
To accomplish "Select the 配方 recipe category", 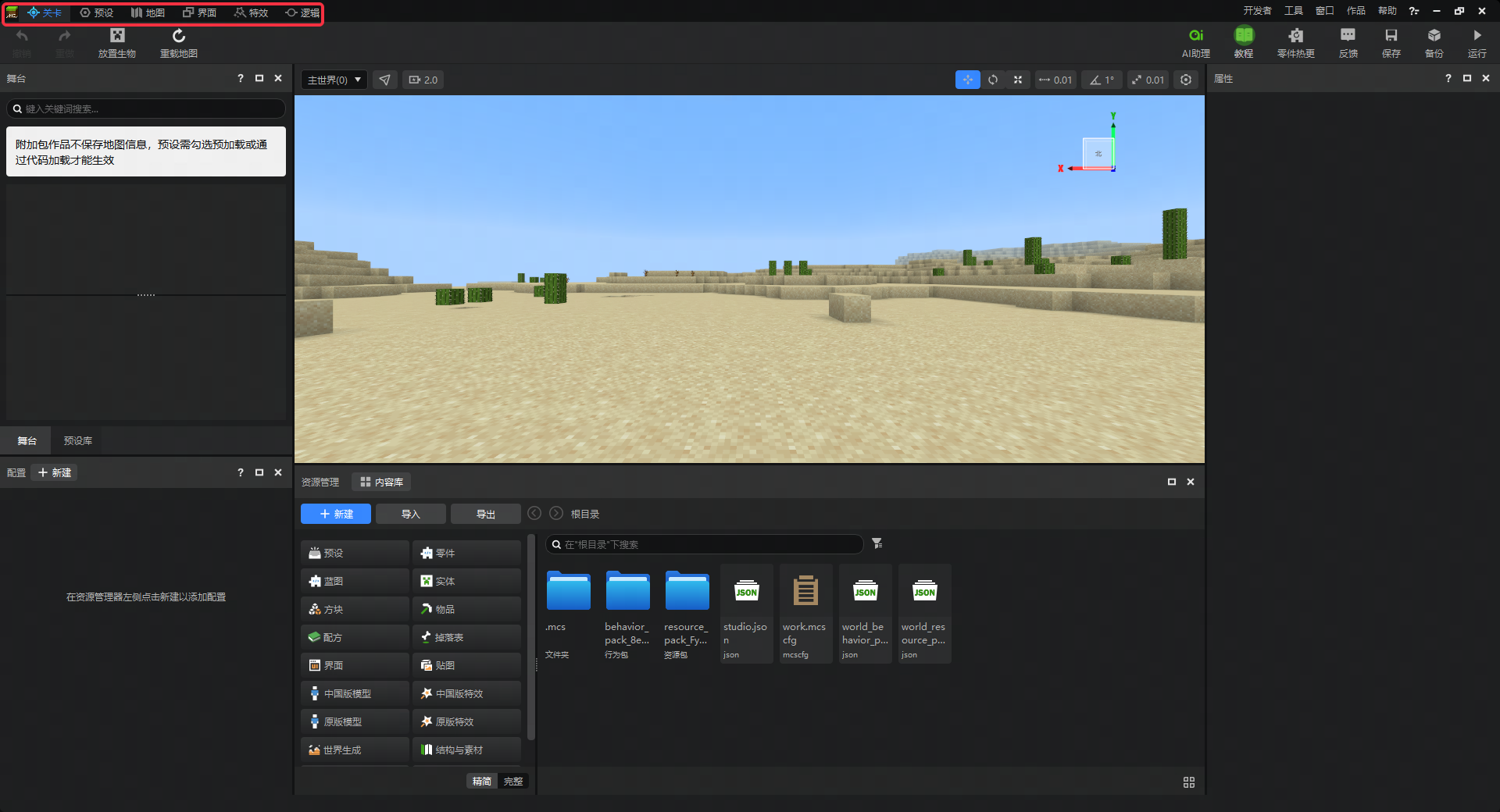I will point(355,637).
